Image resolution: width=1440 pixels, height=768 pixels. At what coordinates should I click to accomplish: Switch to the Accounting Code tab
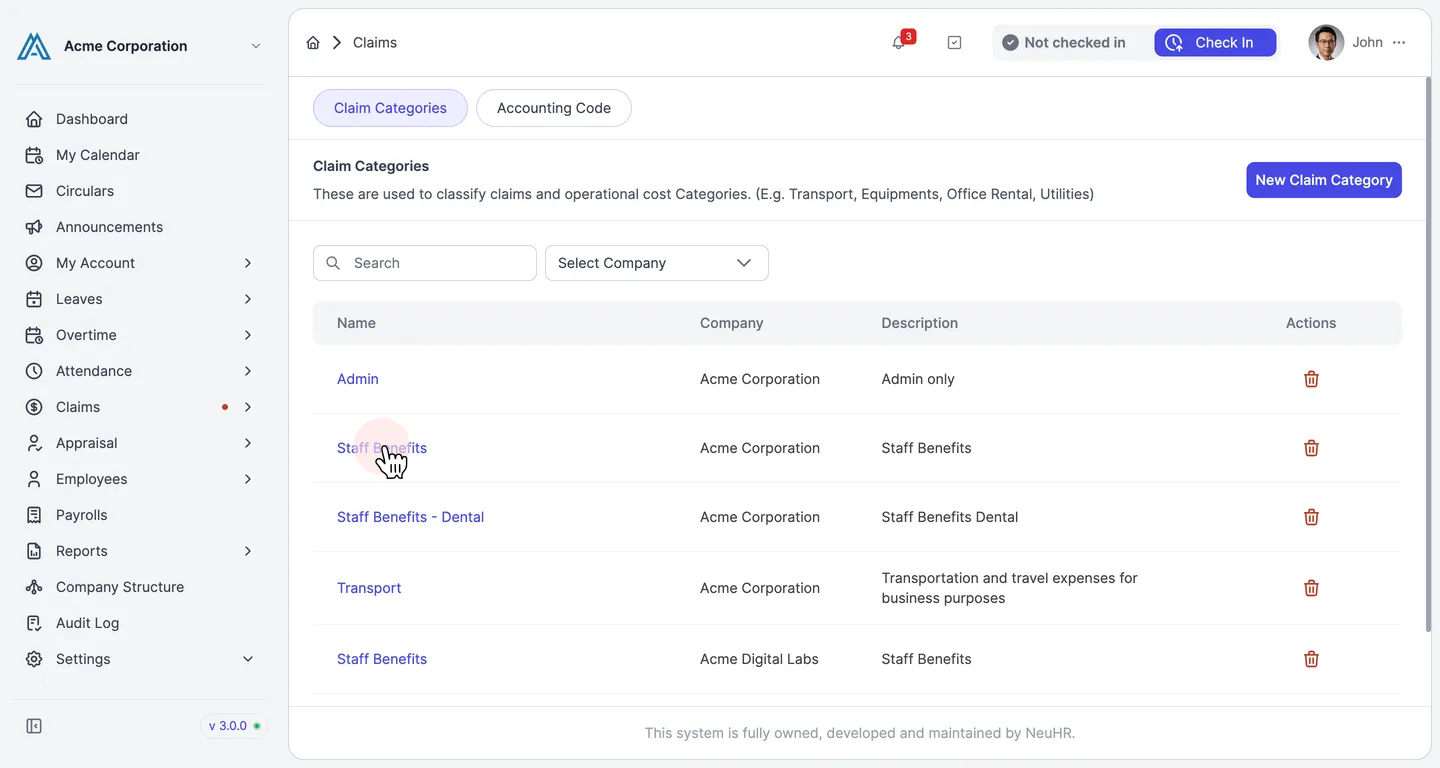(554, 108)
